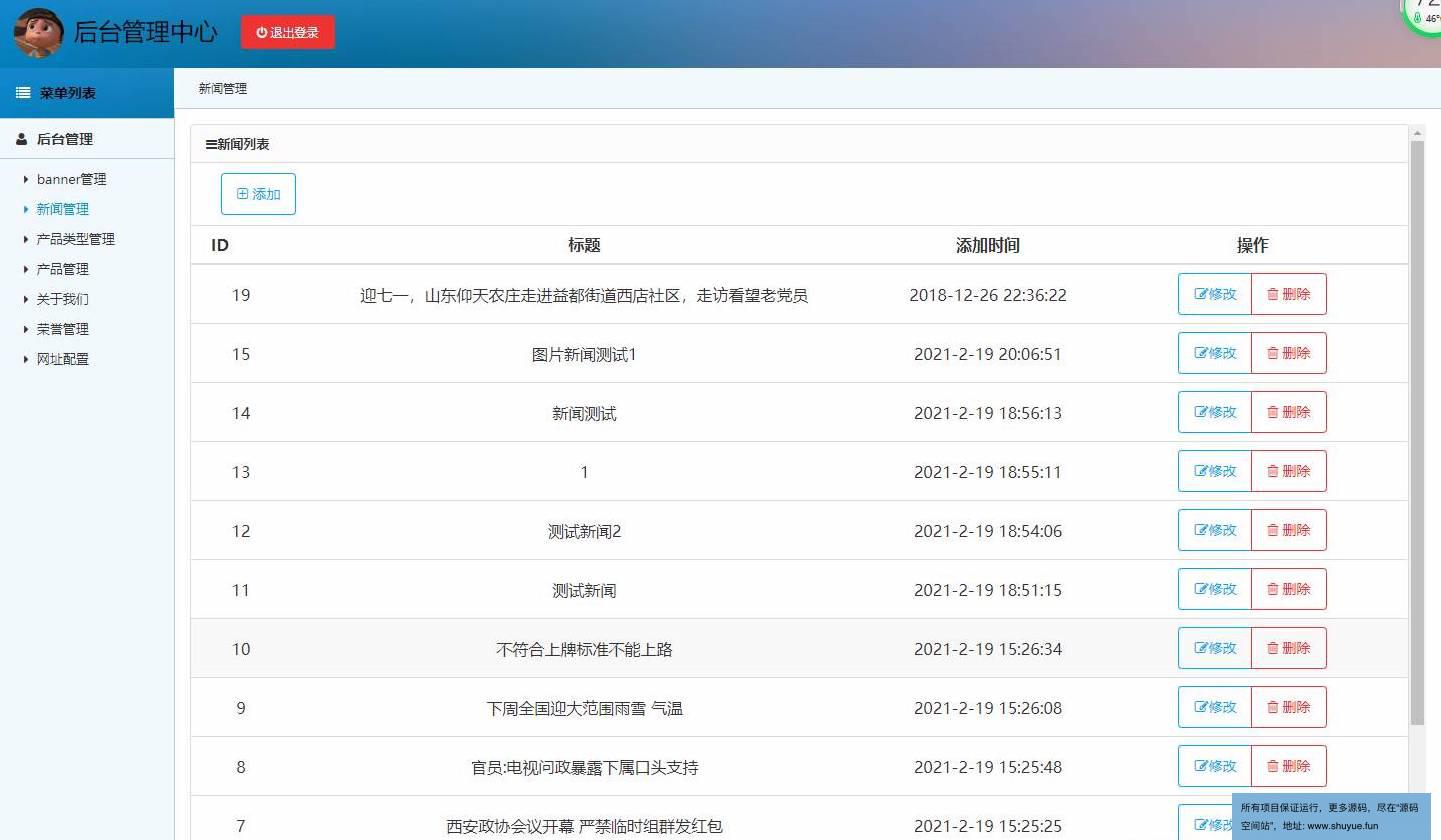Click the title 官员:电视问政暴露下属口头支持
This screenshot has width=1441, height=840.
(x=584, y=767)
